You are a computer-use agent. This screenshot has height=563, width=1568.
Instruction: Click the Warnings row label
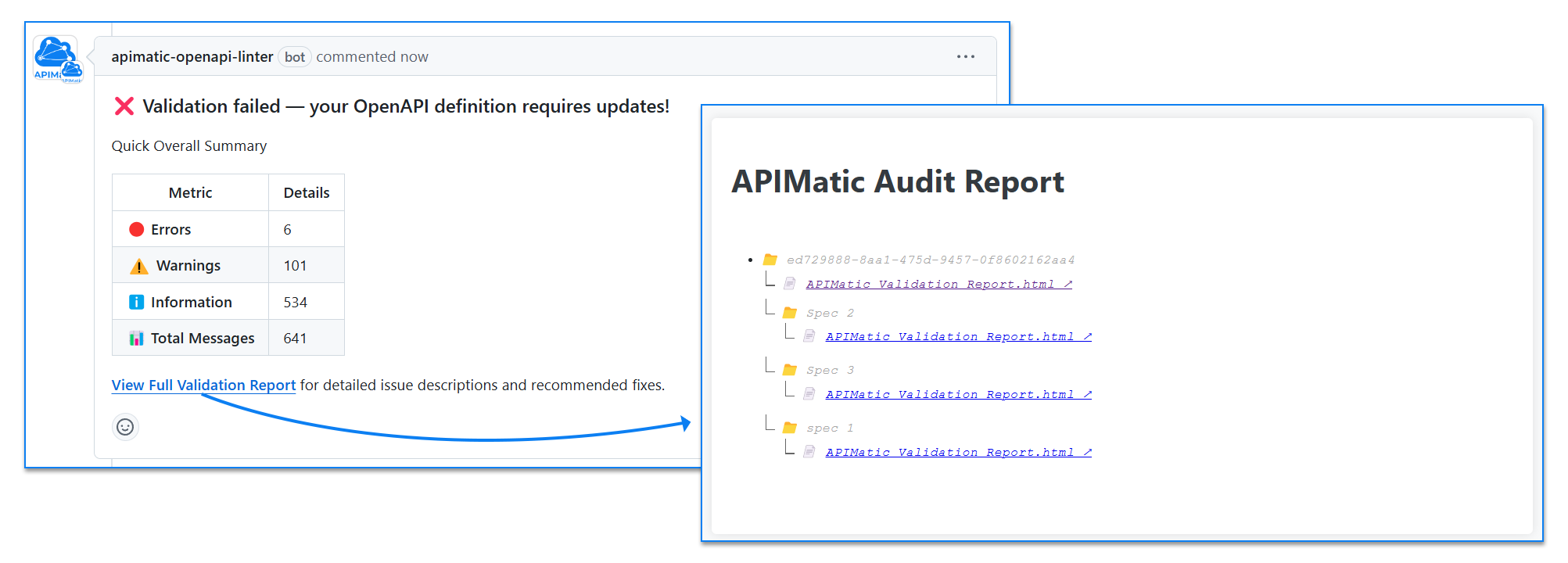188,266
